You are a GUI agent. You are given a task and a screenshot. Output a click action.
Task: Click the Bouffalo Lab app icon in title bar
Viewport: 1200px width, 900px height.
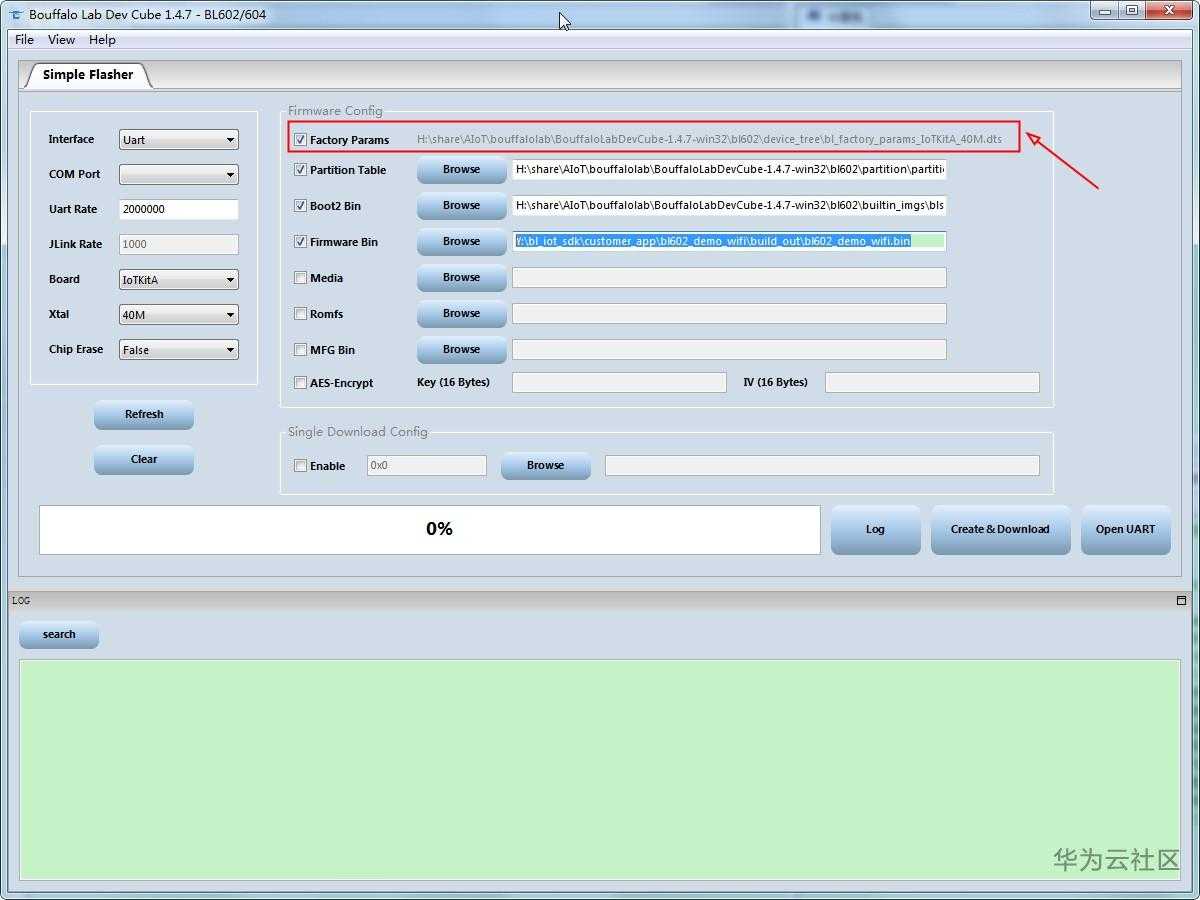[15, 14]
